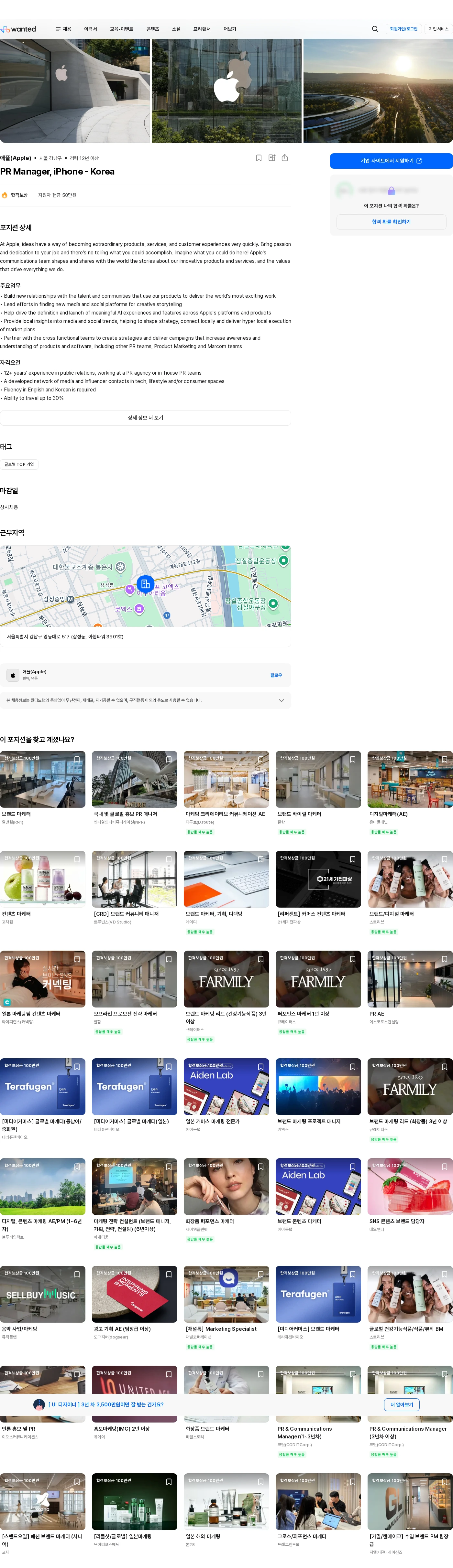Viewport: 453px width, 1568px height.
Task: Open the 프리랜서 menu item
Action: click(x=202, y=29)
